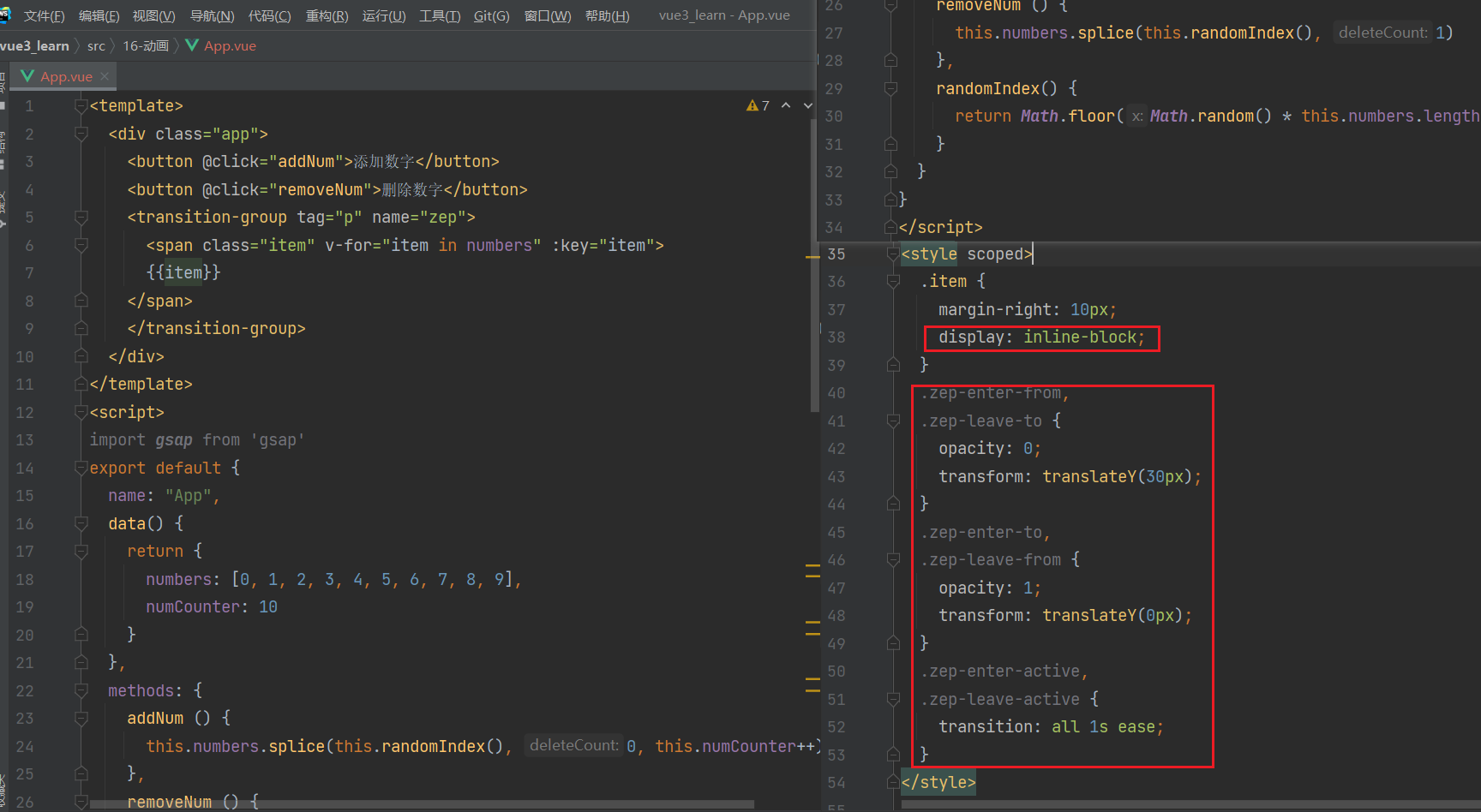
Task: Click the 删除数字 button markup line
Action: pos(327,189)
